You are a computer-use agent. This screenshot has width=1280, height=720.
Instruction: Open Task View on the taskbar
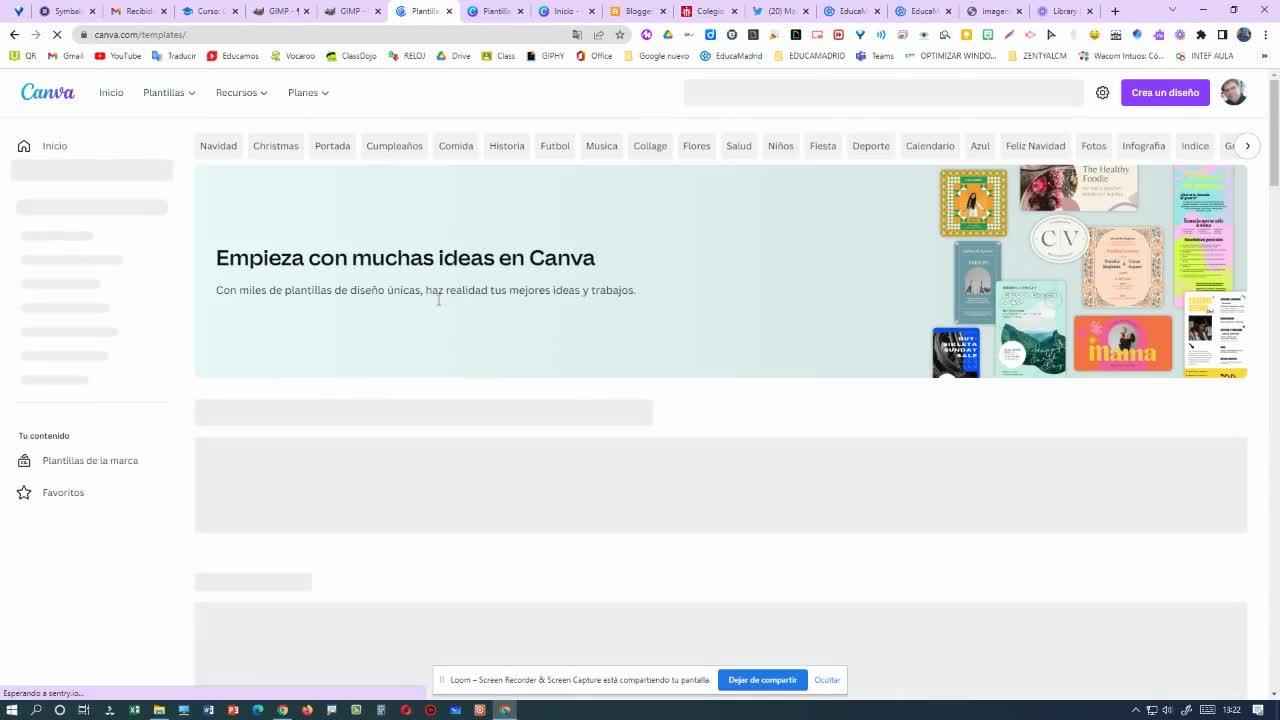tap(84, 710)
